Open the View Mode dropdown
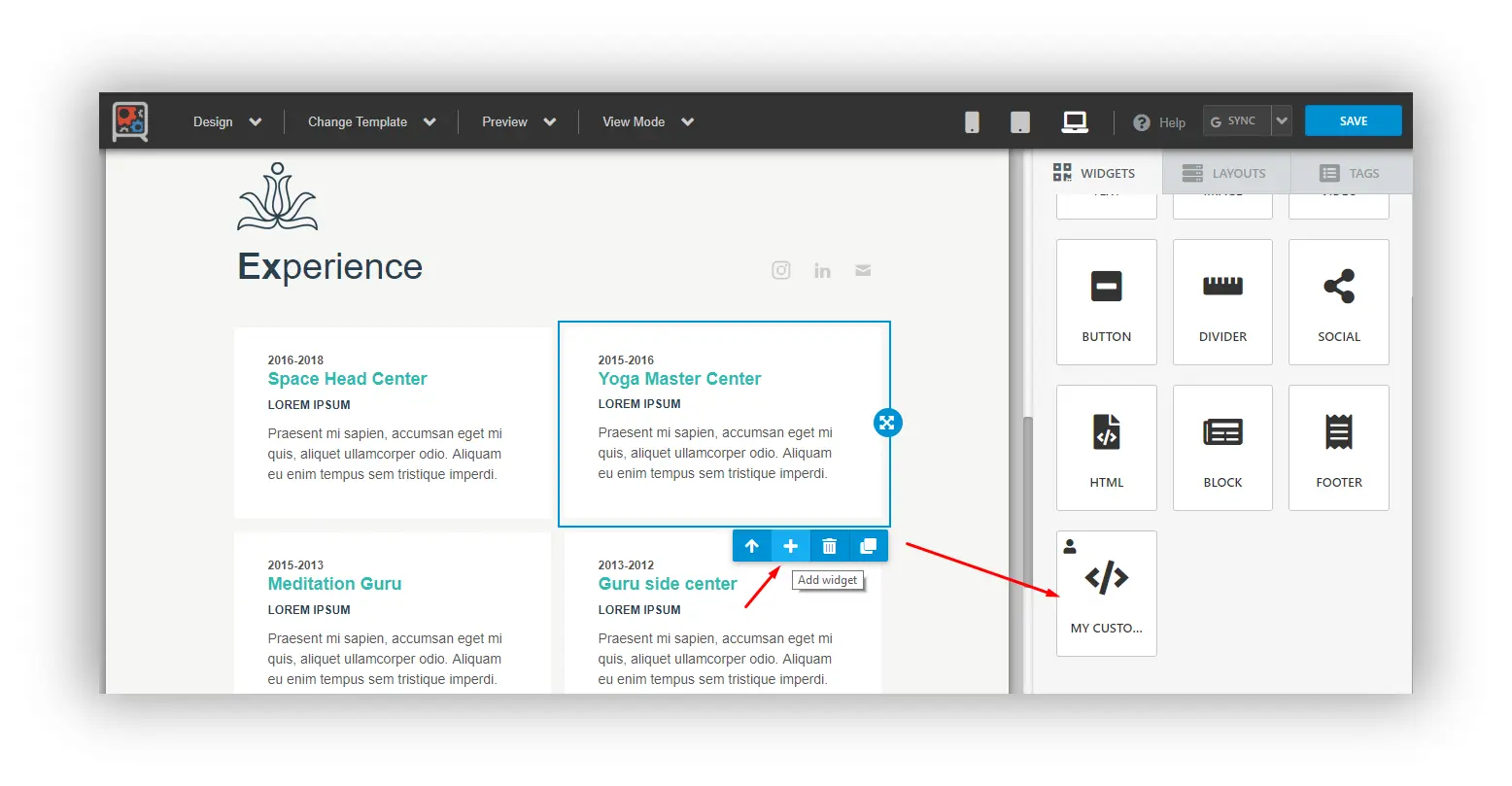1512x786 pixels. pos(648,122)
